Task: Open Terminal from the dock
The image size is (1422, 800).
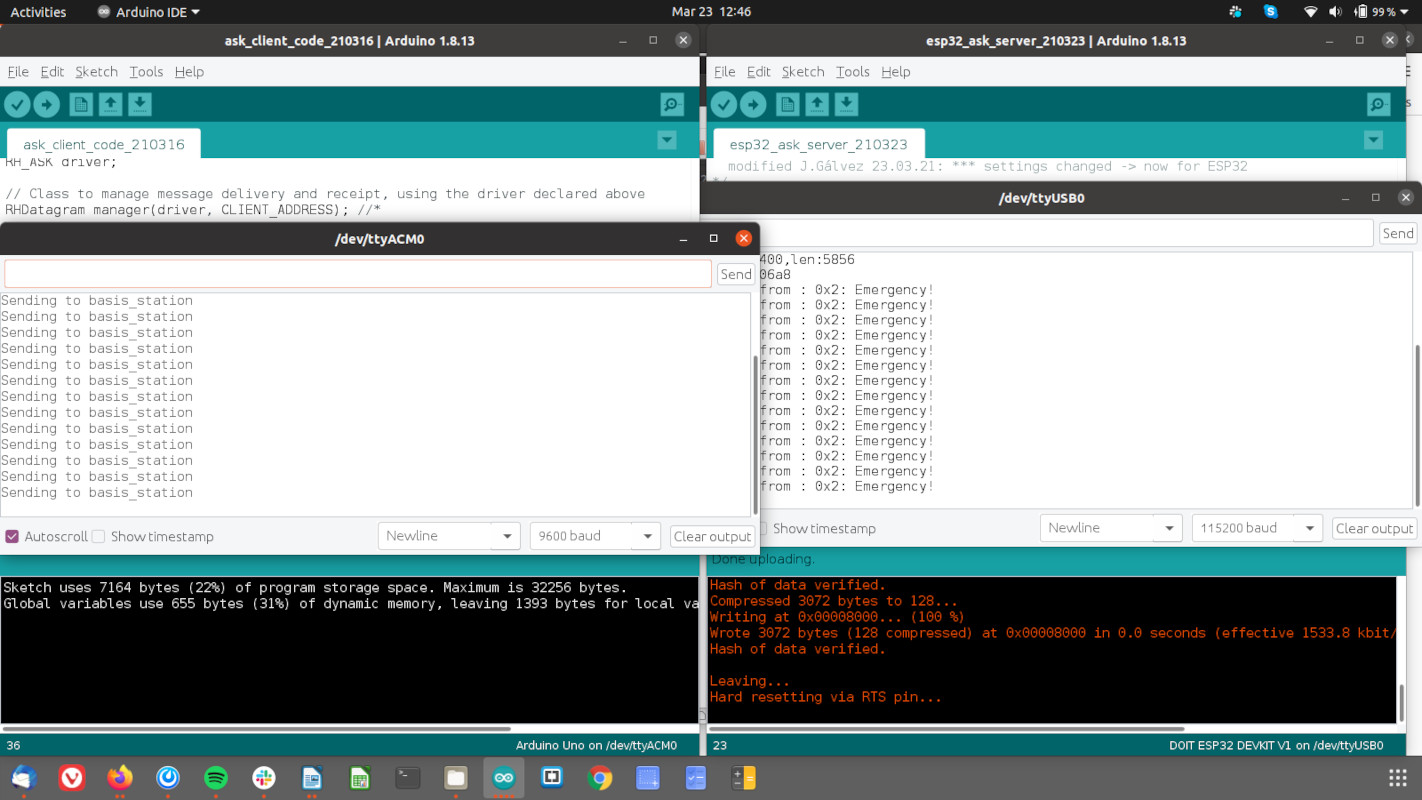Action: (408, 777)
